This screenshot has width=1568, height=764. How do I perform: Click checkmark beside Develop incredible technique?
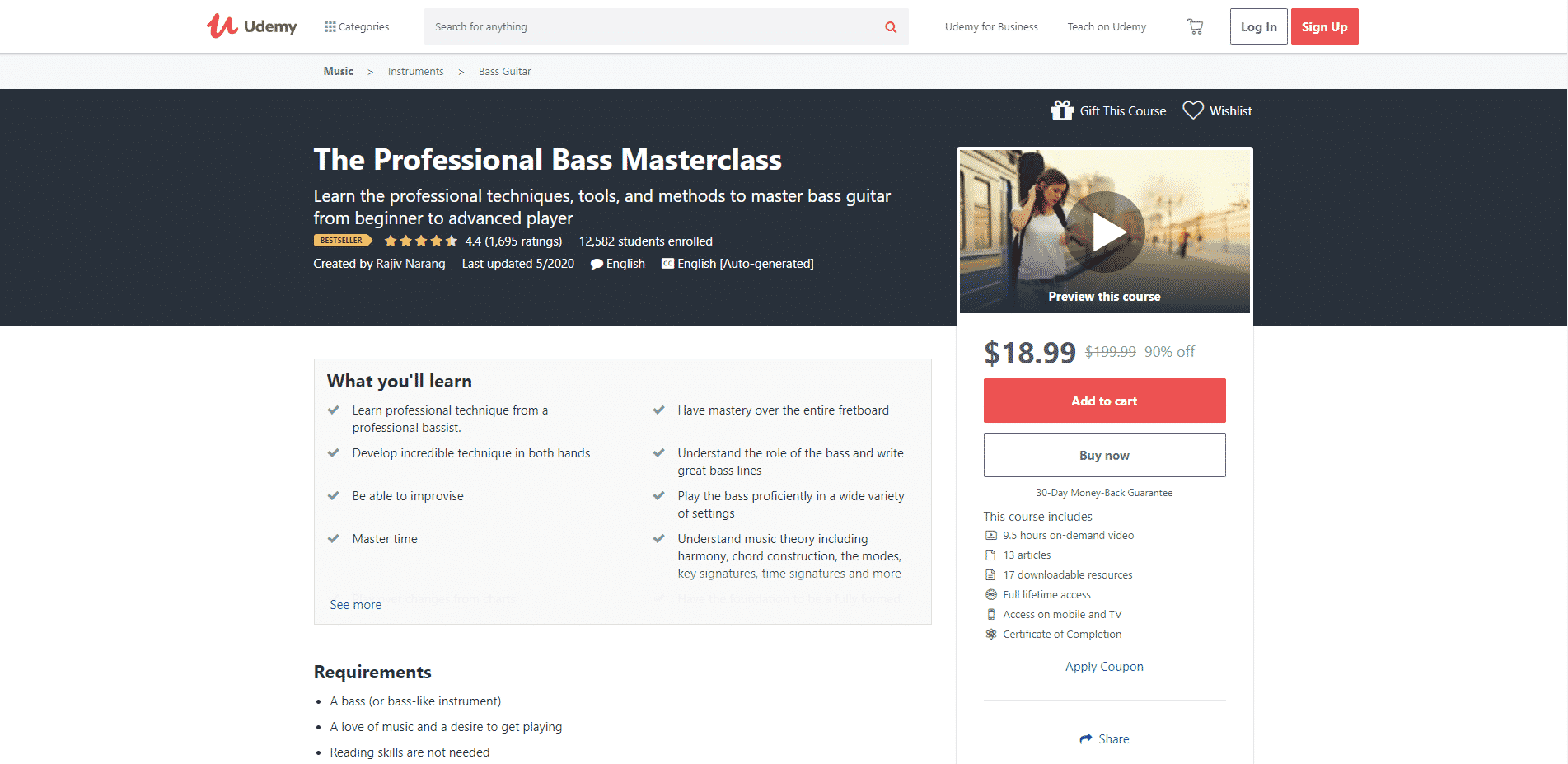click(334, 452)
